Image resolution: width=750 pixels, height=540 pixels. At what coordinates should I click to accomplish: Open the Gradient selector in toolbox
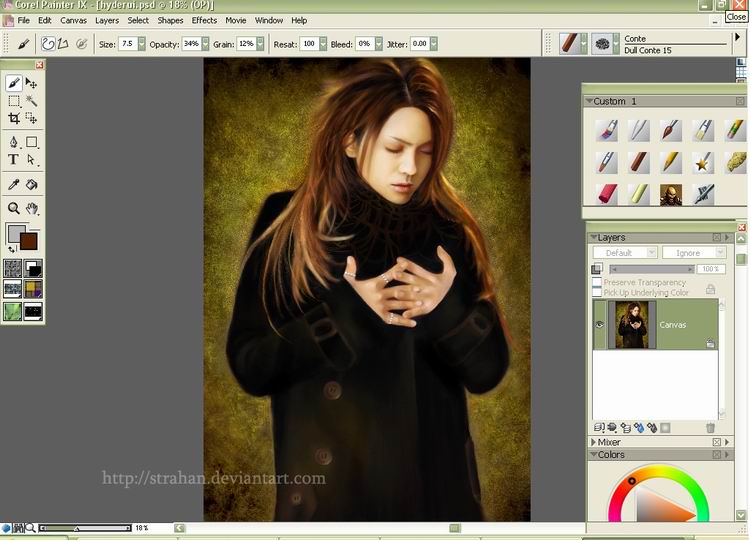point(33,269)
